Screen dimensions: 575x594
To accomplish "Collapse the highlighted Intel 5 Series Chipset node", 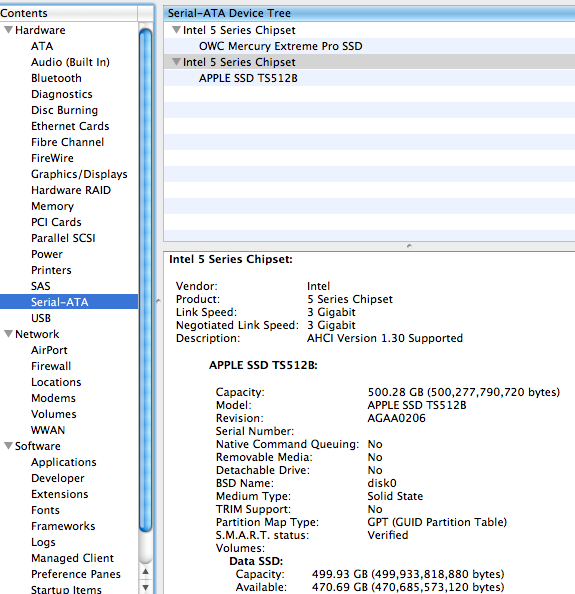I will coord(176,61).
